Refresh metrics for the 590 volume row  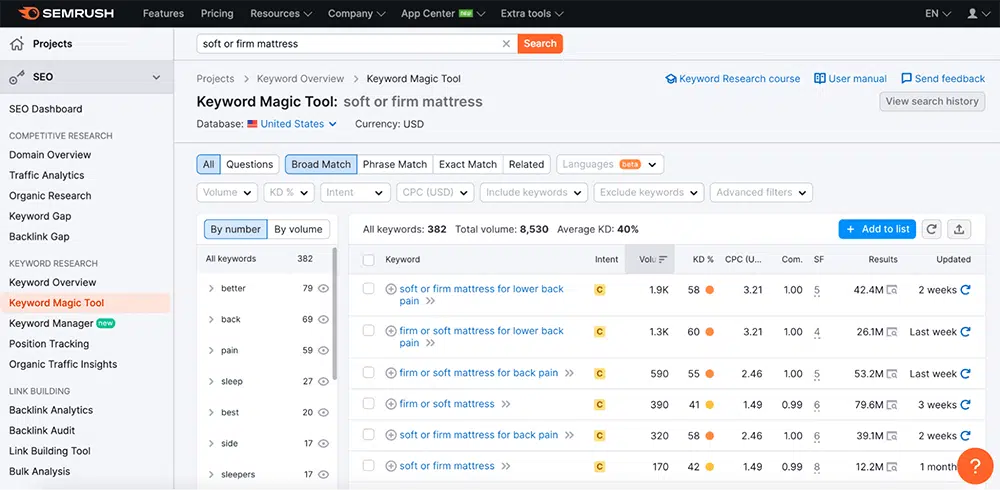966,373
